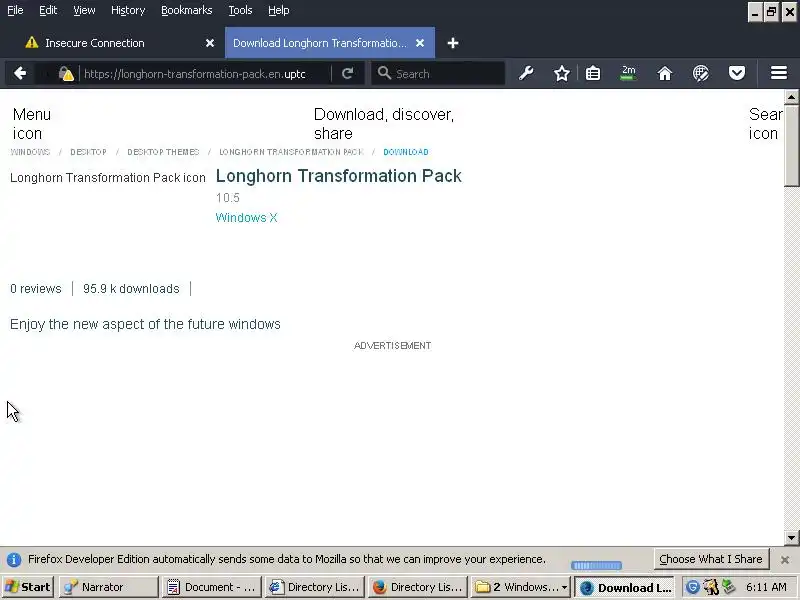Click the page scrollbar up arrow

pos(791,96)
